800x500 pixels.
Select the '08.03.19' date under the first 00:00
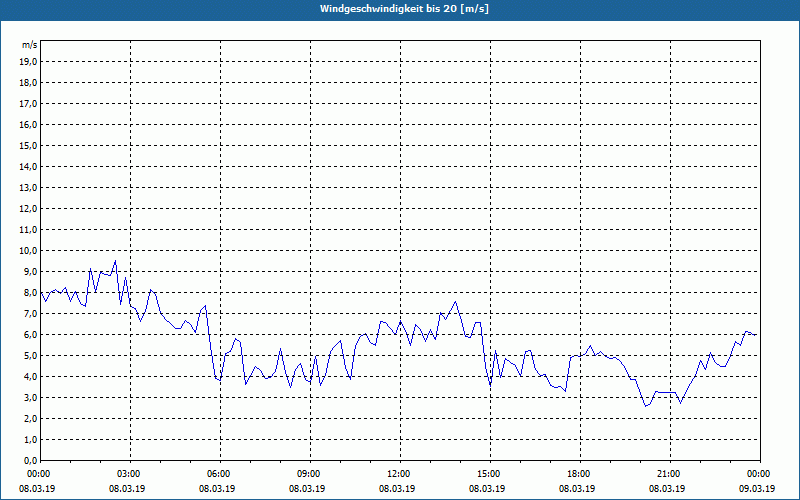pyautogui.click(x=37, y=488)
